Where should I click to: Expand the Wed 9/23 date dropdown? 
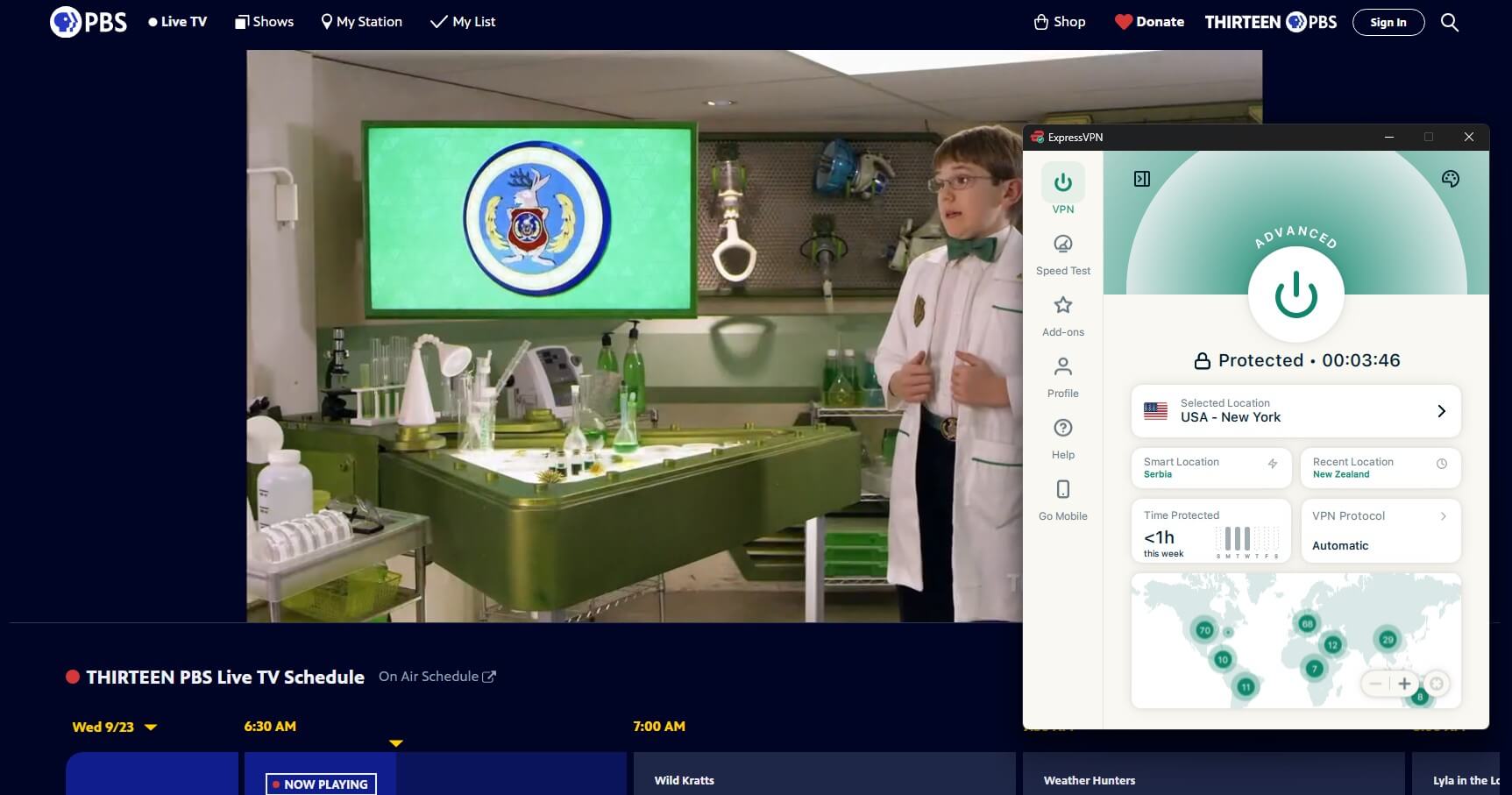114,728
